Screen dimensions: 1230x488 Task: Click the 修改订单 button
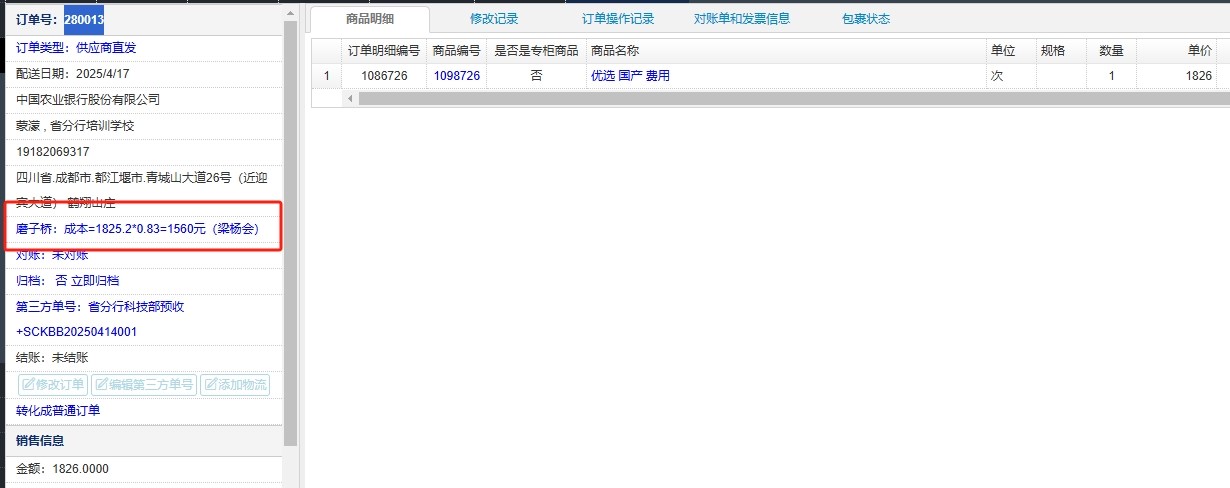[53, 385]
